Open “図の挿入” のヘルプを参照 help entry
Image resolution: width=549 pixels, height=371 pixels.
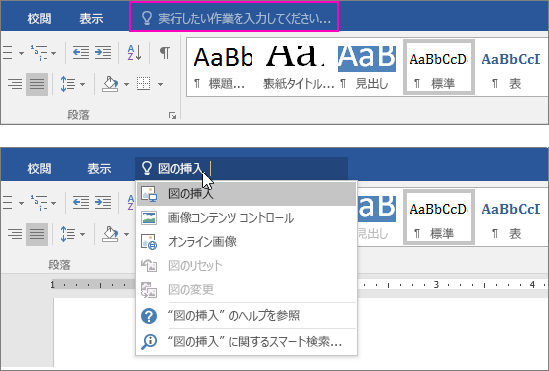tap(246, 316)
